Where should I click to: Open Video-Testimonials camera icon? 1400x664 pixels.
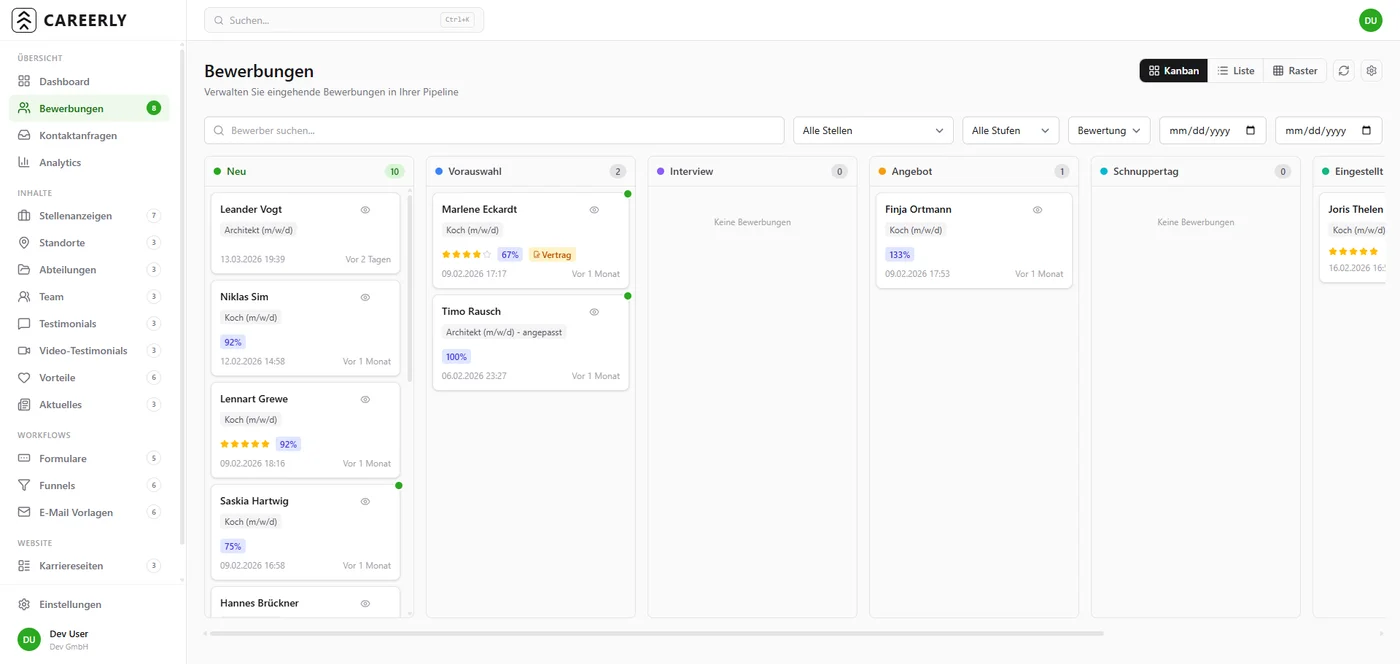click(x=25, y=351)
